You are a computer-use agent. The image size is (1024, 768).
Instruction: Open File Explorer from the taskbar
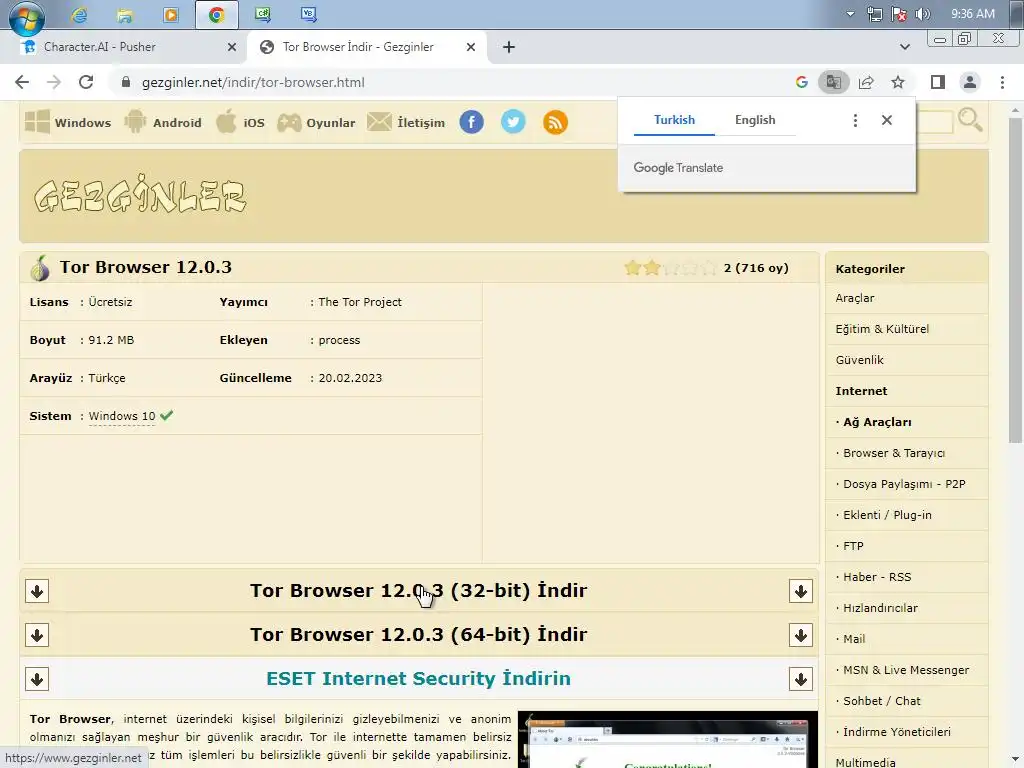[x=125, y=14]
